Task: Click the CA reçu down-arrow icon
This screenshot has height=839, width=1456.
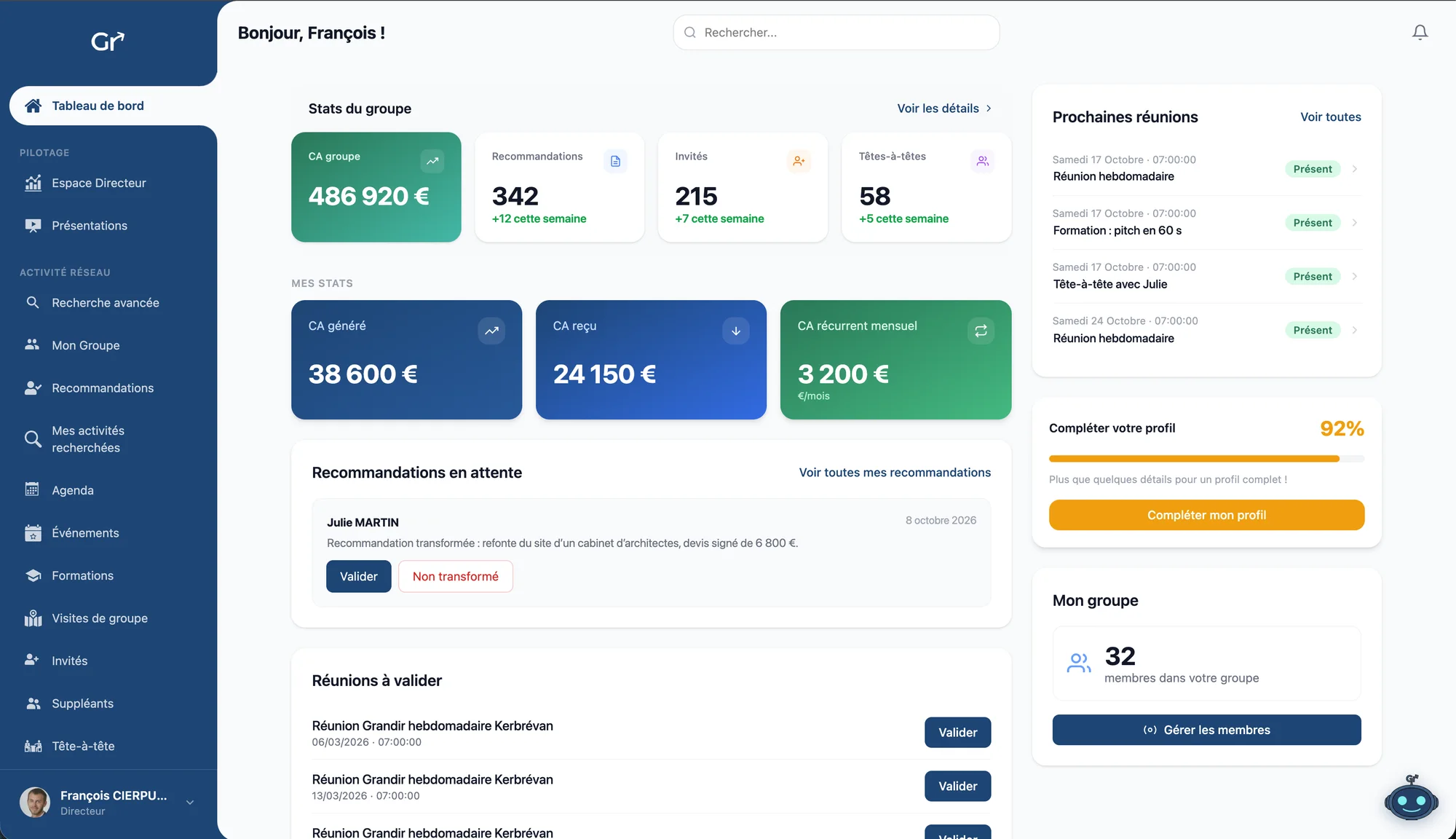Action: (x=736, y=331)
